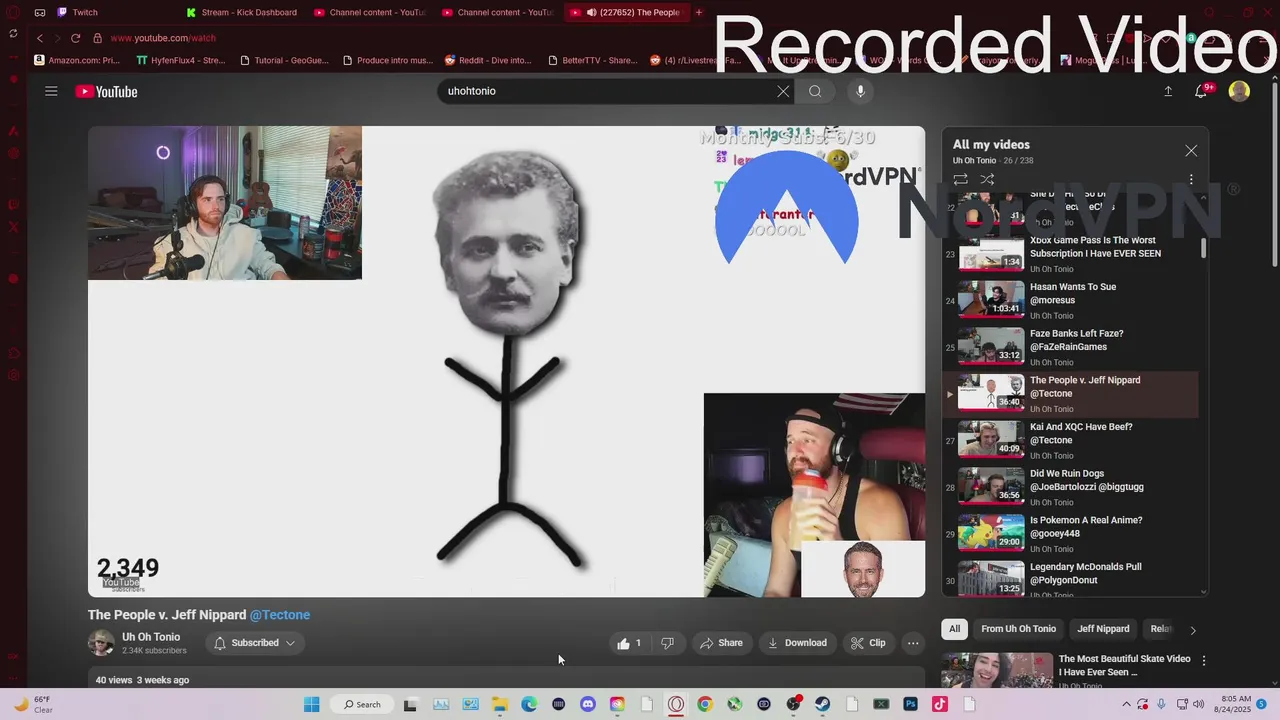Switch to the first Channel content tab

point(370,12)
